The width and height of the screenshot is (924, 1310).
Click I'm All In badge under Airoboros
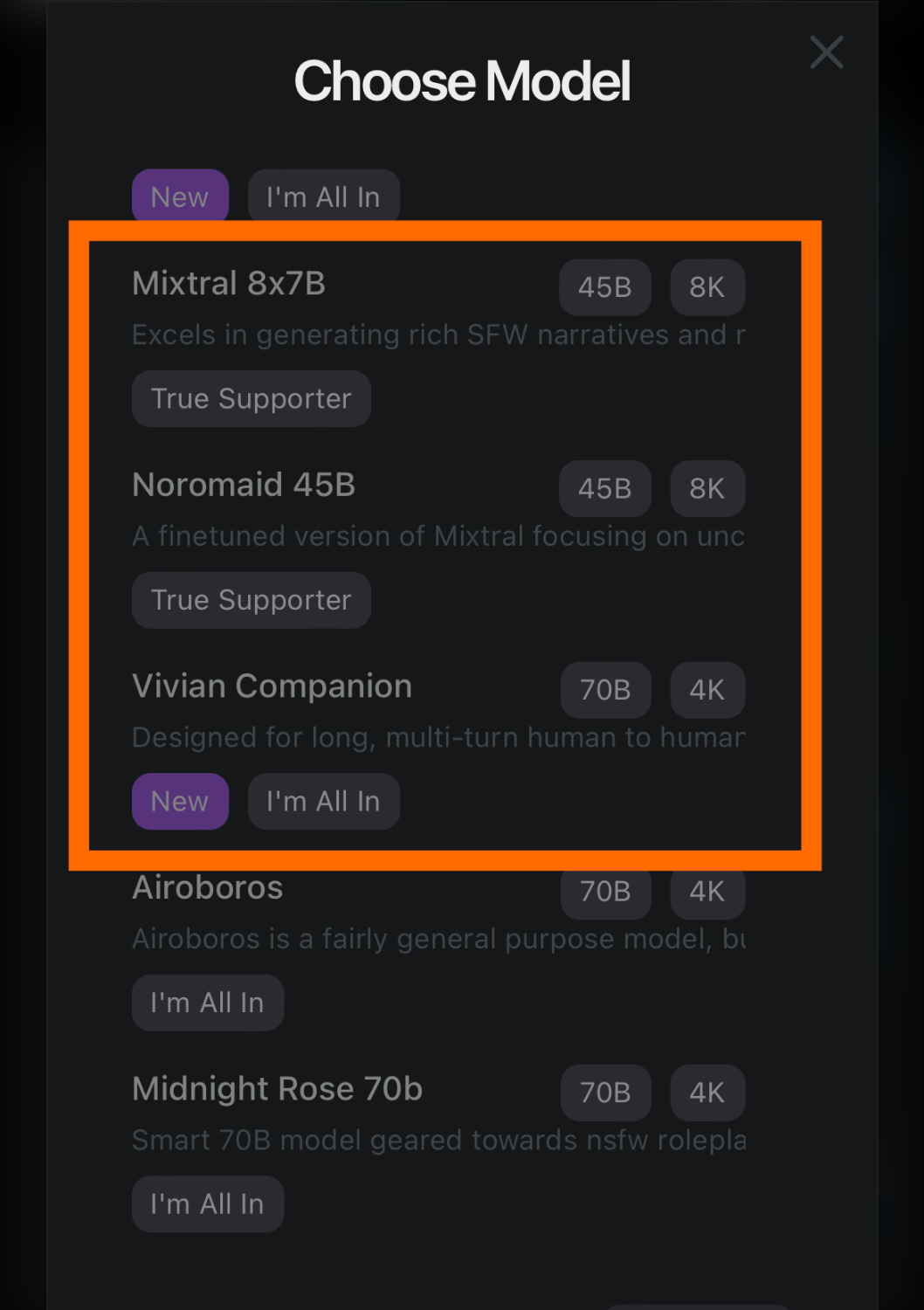click(x=207, y=1003)
